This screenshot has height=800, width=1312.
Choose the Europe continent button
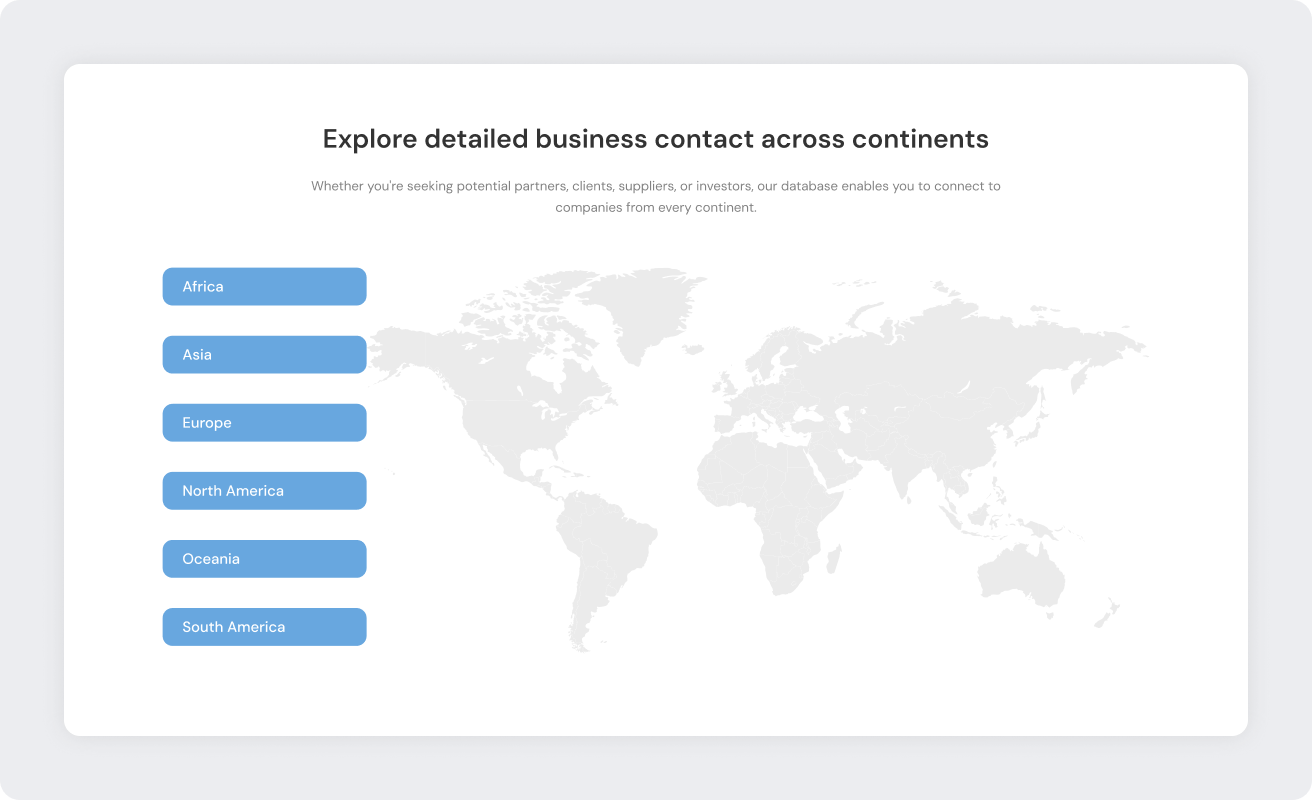pos(264,423)
